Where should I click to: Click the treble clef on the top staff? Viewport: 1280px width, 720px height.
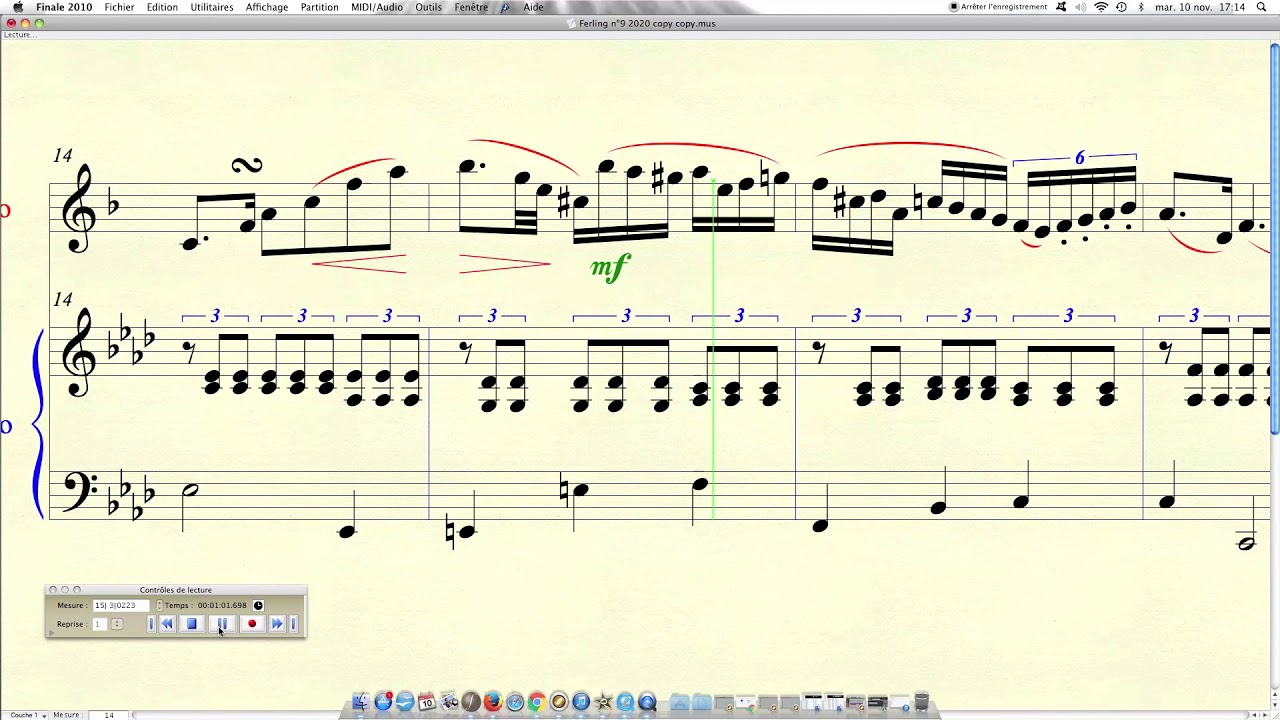78,208
